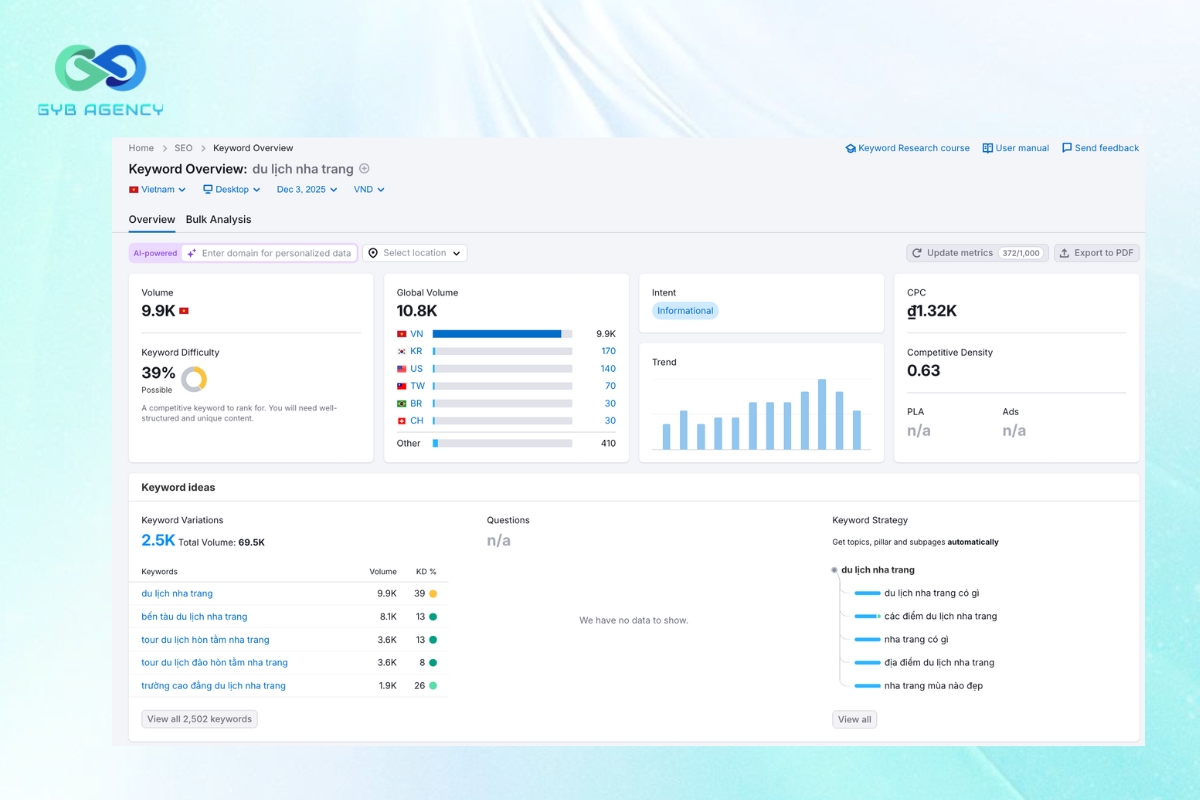Open keyword 'bến tàu du lịch nha trang'
Viewport: 1200px width, 800px height.
[194, 616]
